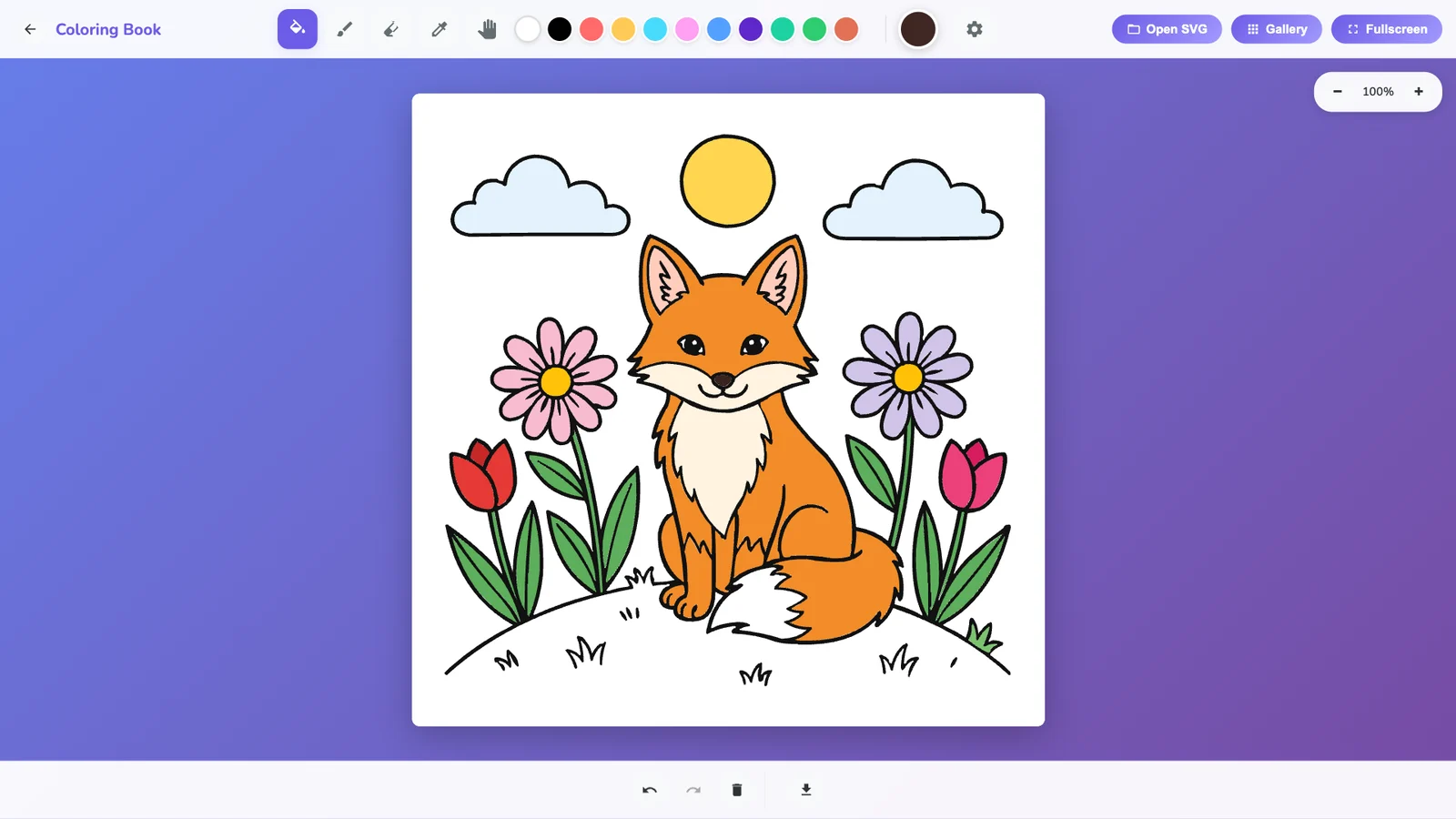1456x819 pixels.
Task: Click the 100% zoom level readout
Action: pos(1378,92)
